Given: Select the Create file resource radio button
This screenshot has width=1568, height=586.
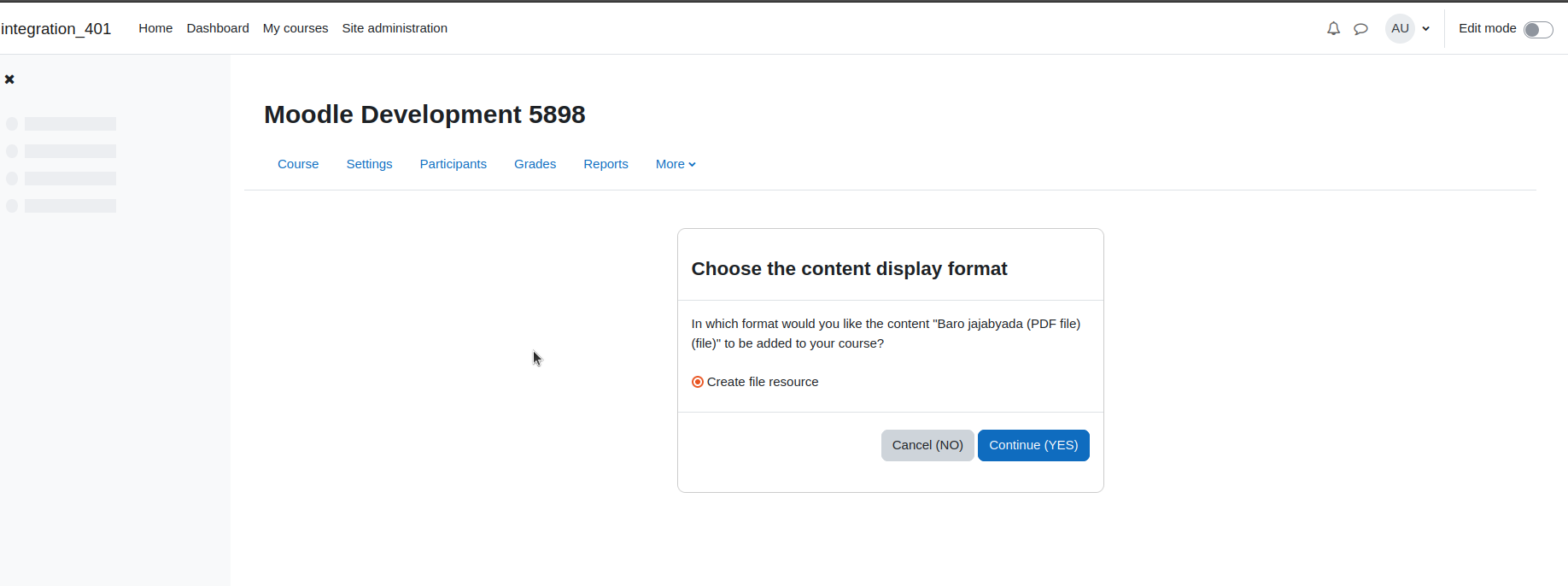Looking at the screenshot, I should (x=698, y=382).
